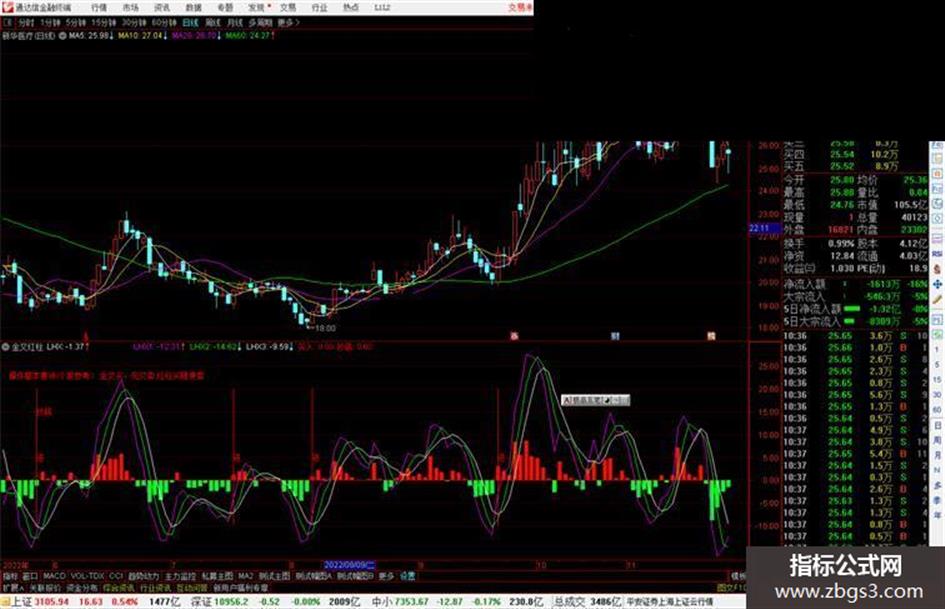
Task: Click the 季 period icon in right toolbar
Action: coord(937,500)
